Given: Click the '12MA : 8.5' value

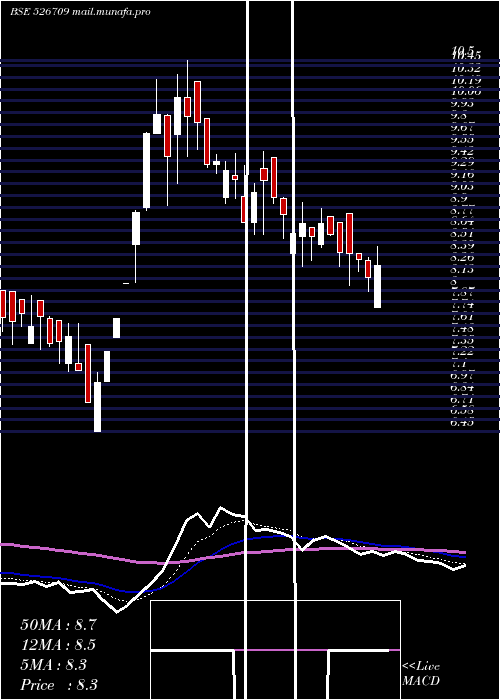Looking at the screenshot, I should click(x=58, y=645).
